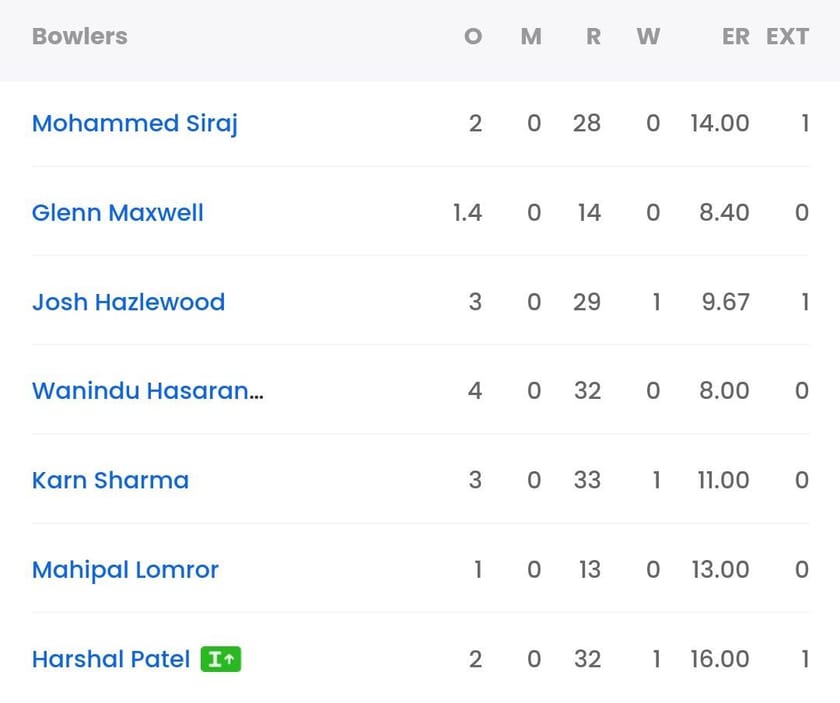Sort the table by the R column header

592,36
